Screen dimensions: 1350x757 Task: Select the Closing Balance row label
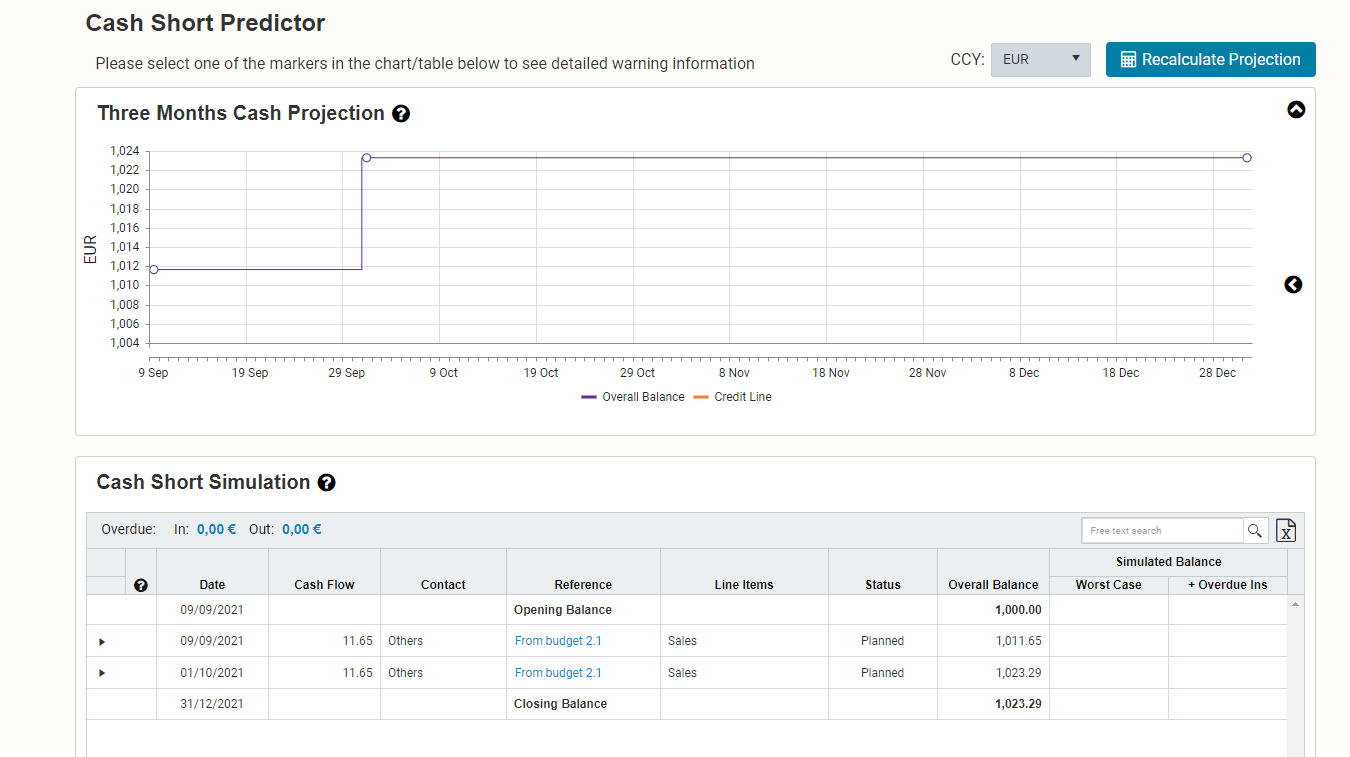[560, 704]
